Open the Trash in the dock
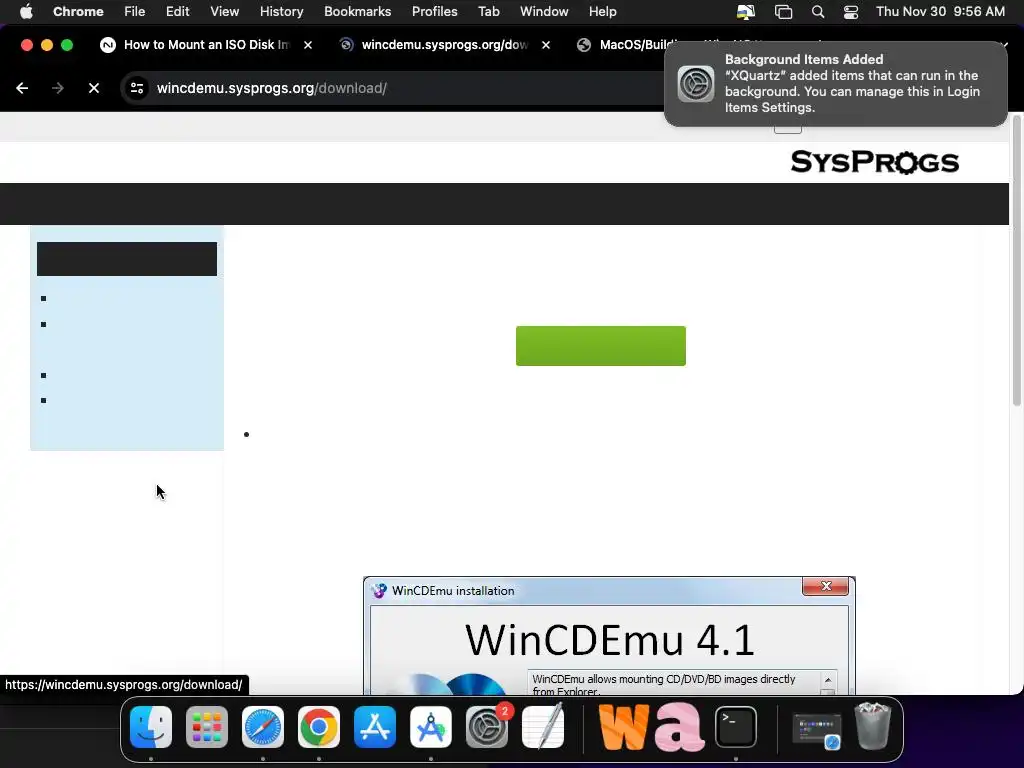 pyautogui.click(x=873, y=727)
